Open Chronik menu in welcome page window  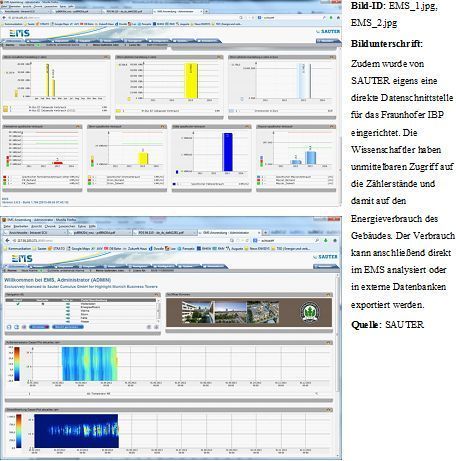pos(50,226)
